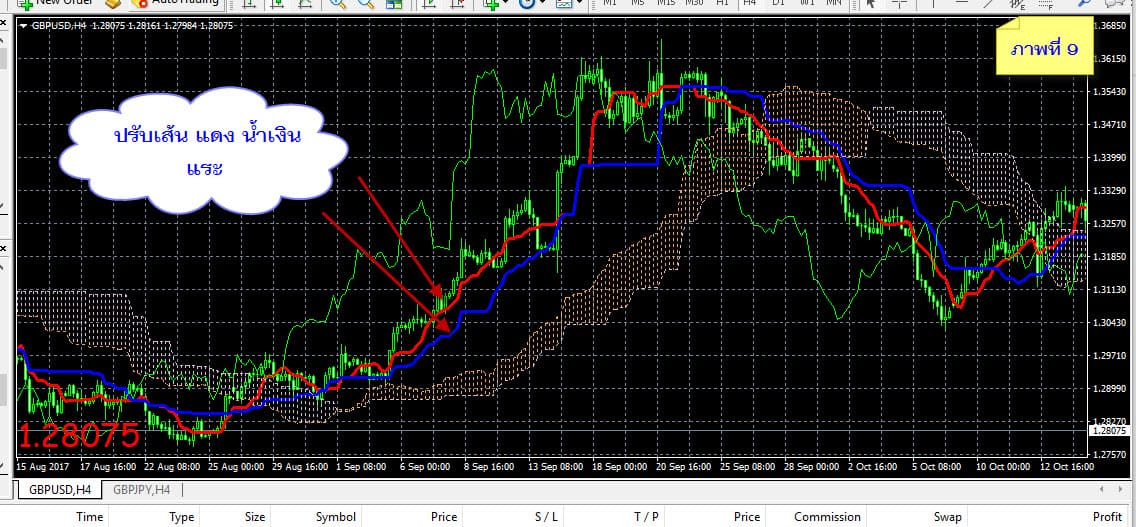Viewport: 1136px width, 527px height.
Task: Click the left chart tabs scroll arrow
Action: click(x=1102, y=490)
